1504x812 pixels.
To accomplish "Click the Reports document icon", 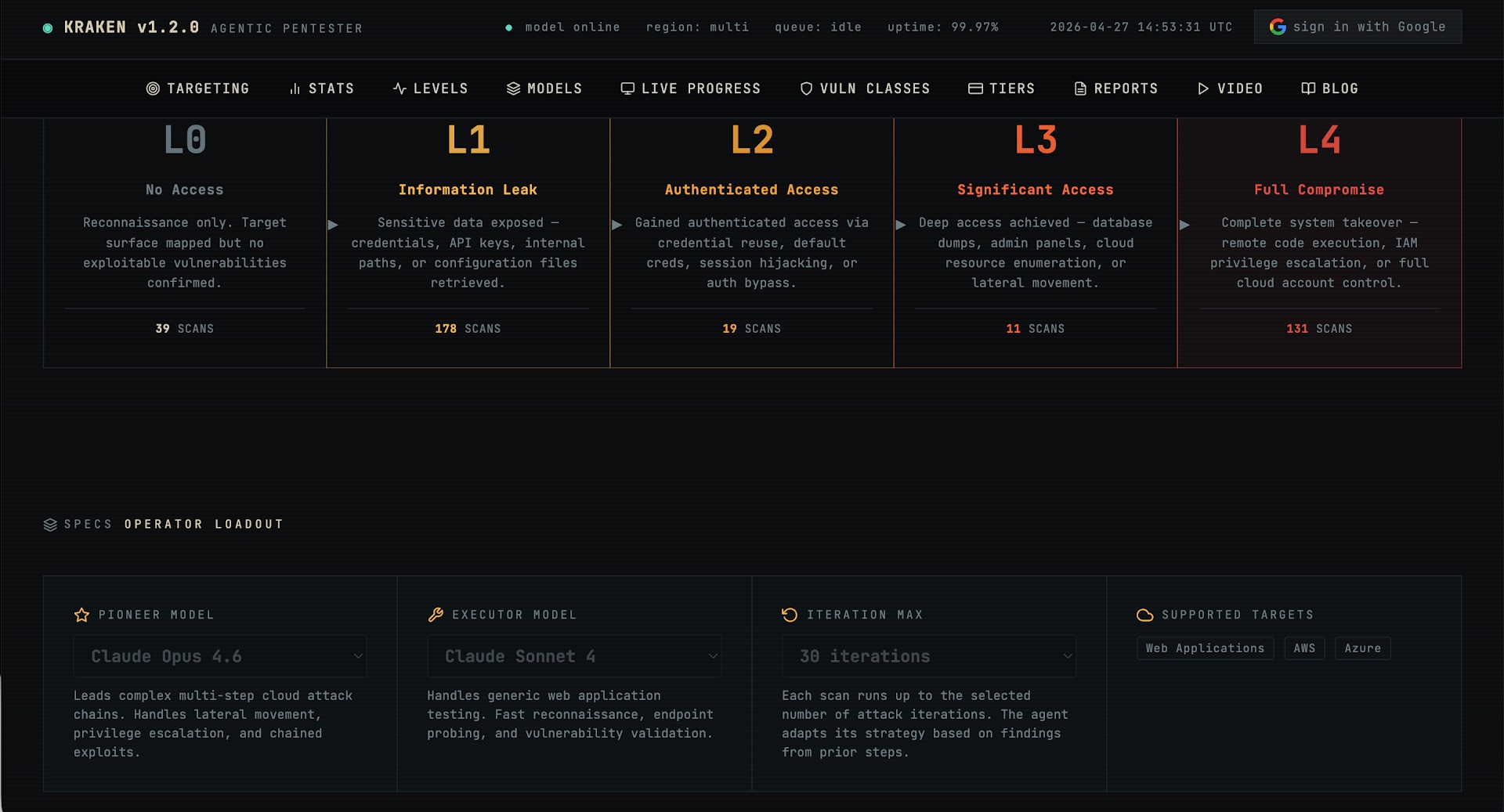I will click(x=1080, y=88).
